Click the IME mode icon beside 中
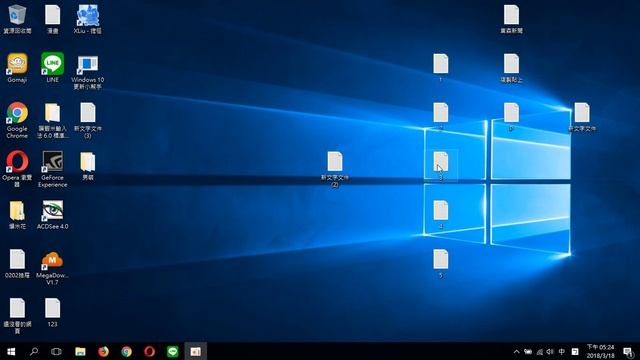 click(575, 351)
